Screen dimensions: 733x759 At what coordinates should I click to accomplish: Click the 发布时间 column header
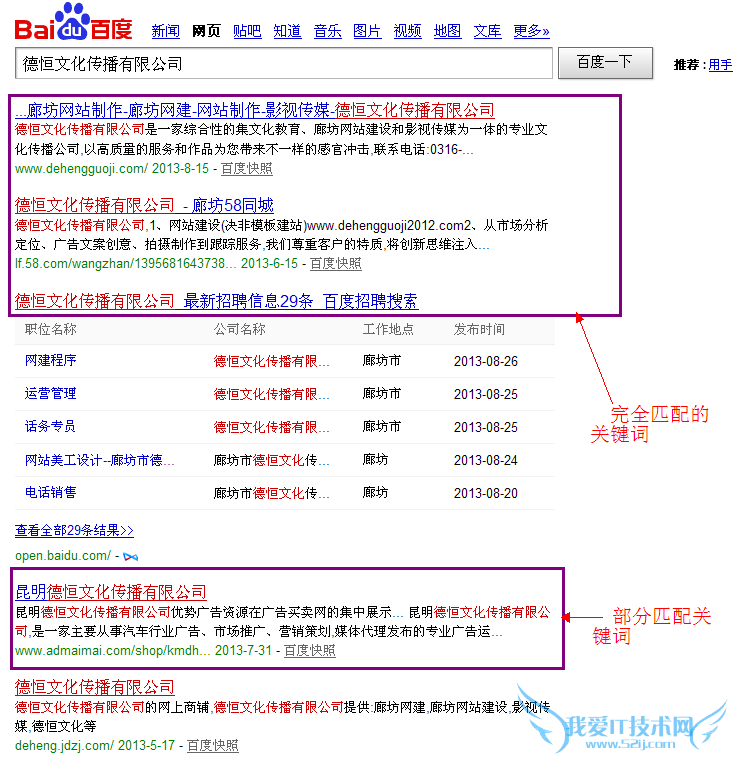479,330
